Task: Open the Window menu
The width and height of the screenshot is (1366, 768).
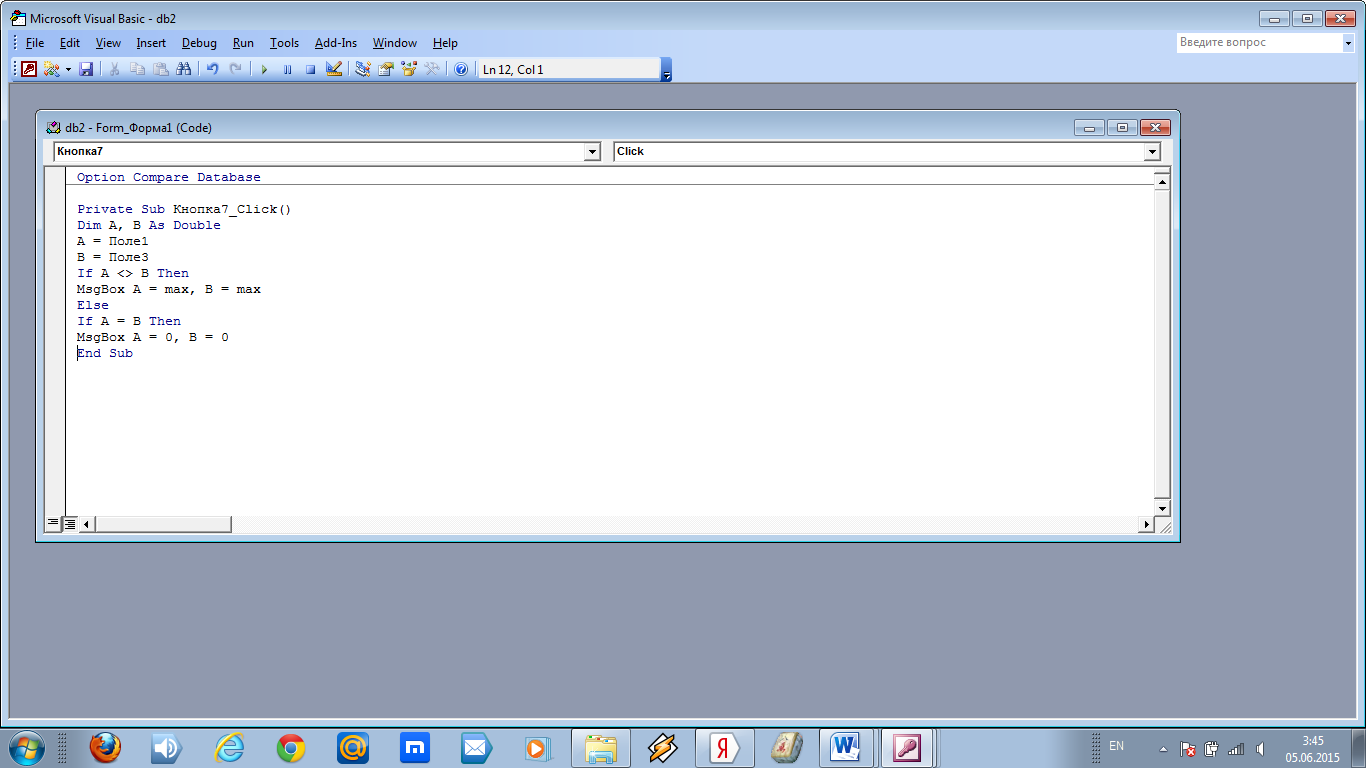Action: pyautogui.click(x=395, y=43)
